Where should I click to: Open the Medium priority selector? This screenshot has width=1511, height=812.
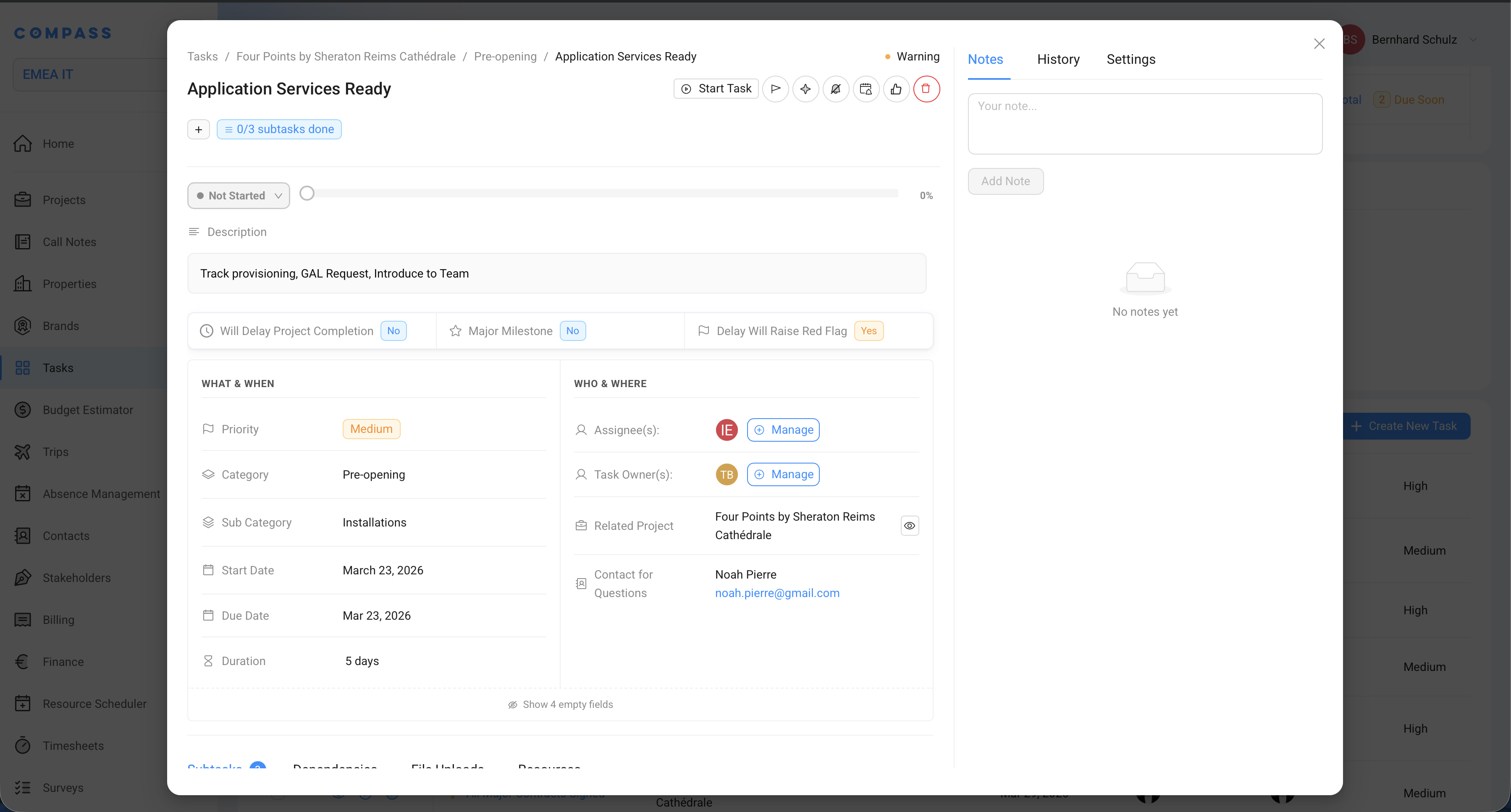tap(371, 429)
